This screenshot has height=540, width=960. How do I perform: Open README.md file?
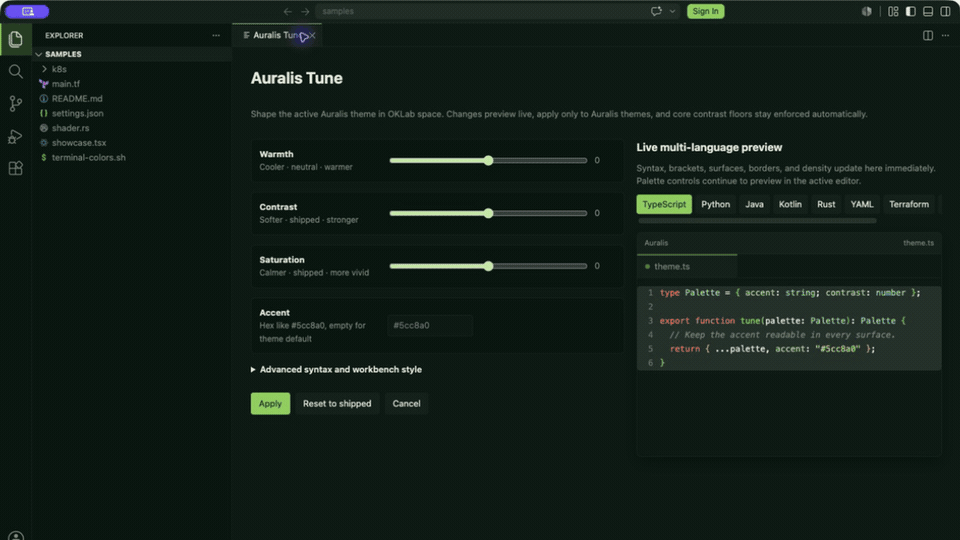pos(132,99)
